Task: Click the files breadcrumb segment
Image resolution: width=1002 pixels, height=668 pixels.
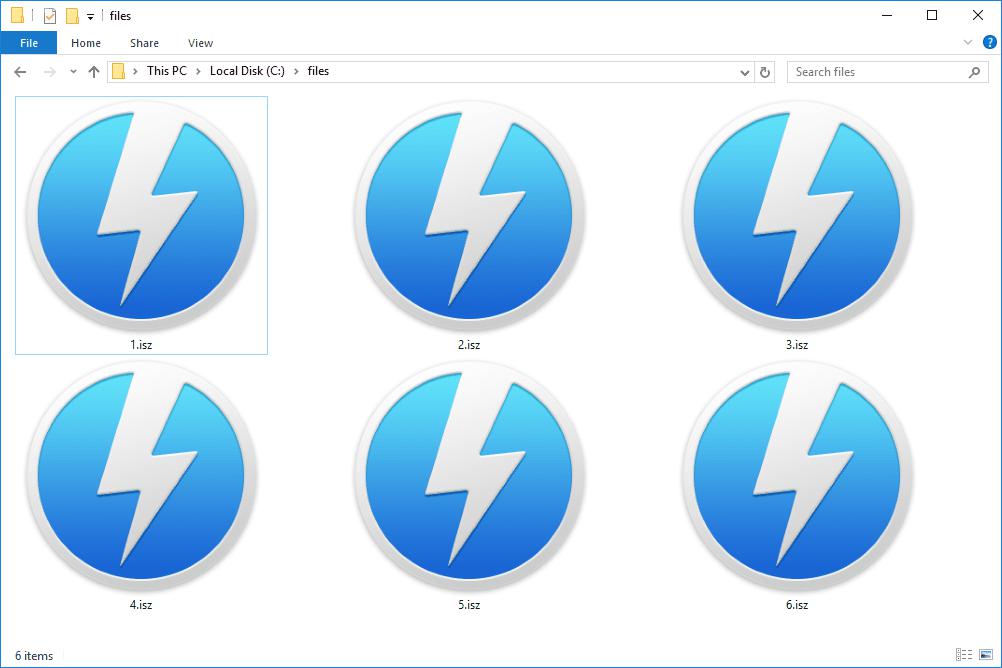Action: (x=318, y=71)
